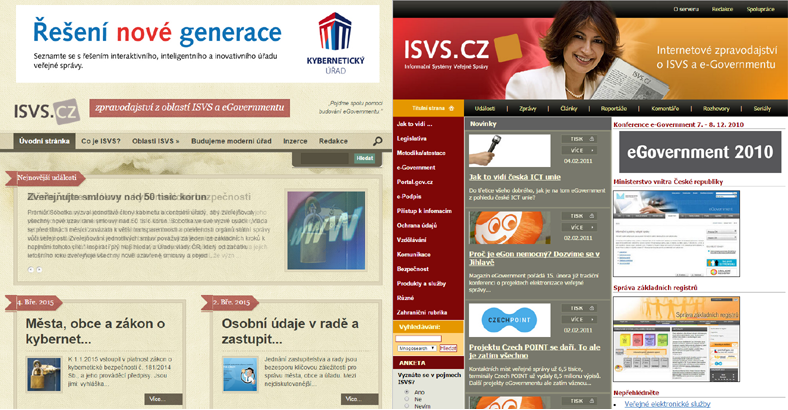Go to the Inzerce menu item

[x=295, y=141]
